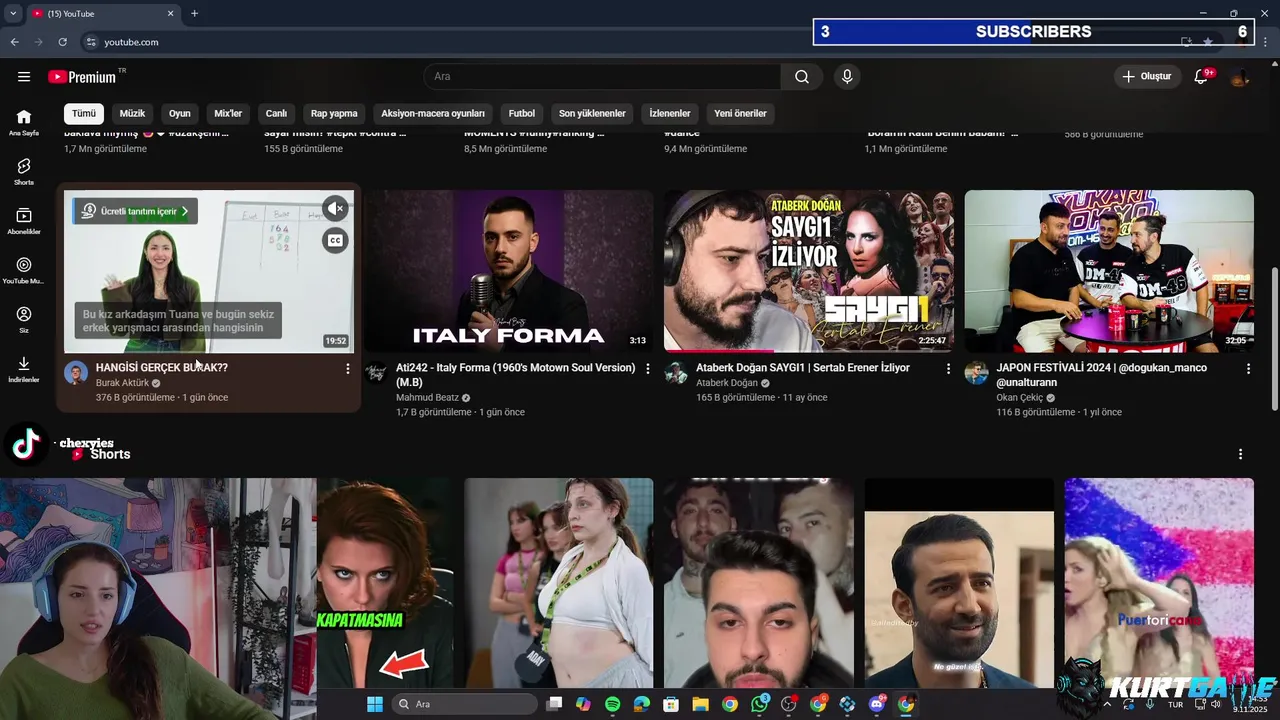Open the Italy Forma video thumbnail
Viewport: 1280px width, 720px height.
(509, 271)
